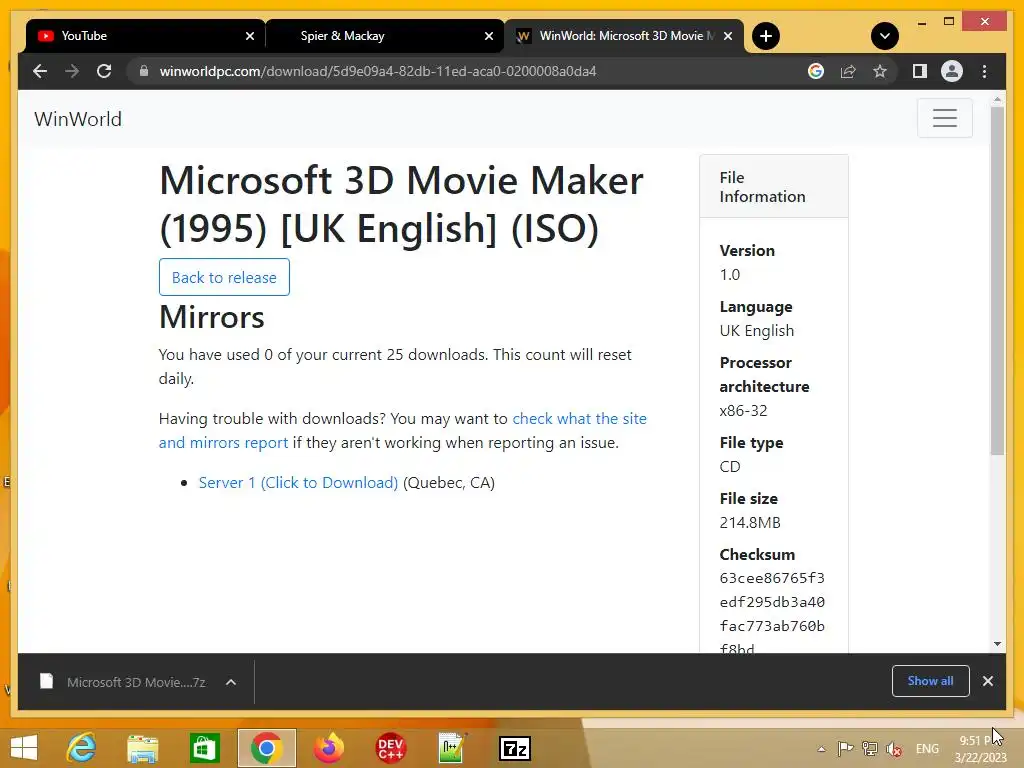Click the x86-32 architecture value

click(743, 411)
